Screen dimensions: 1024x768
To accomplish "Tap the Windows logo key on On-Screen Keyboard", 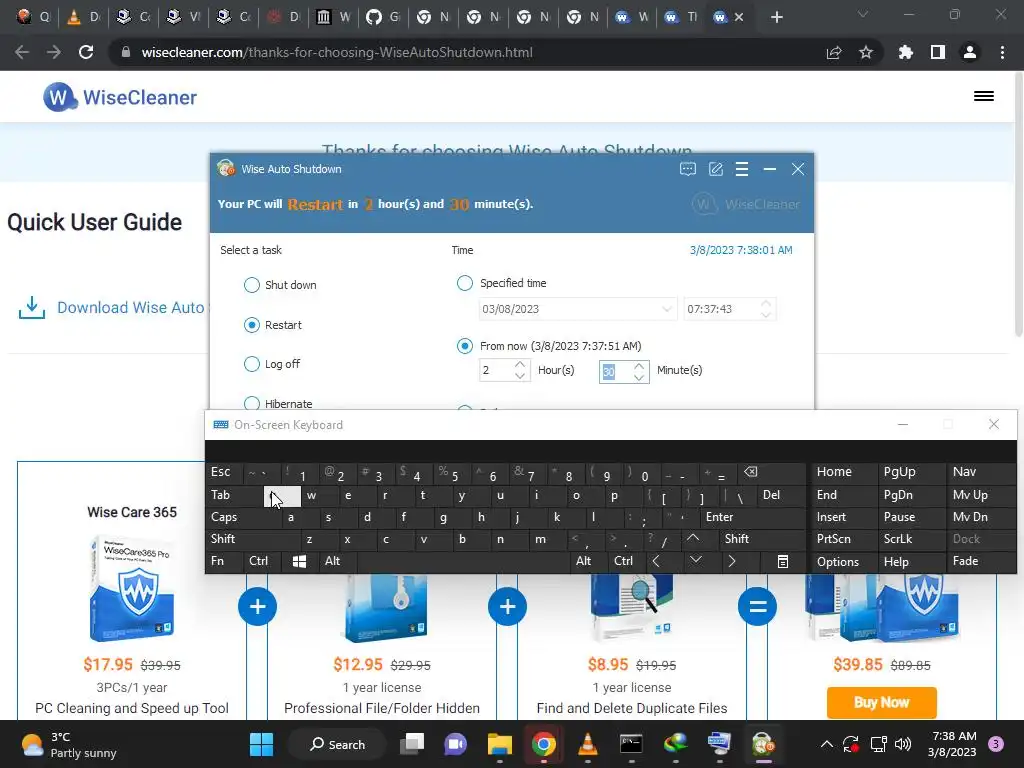I will (x=299, y=561).
